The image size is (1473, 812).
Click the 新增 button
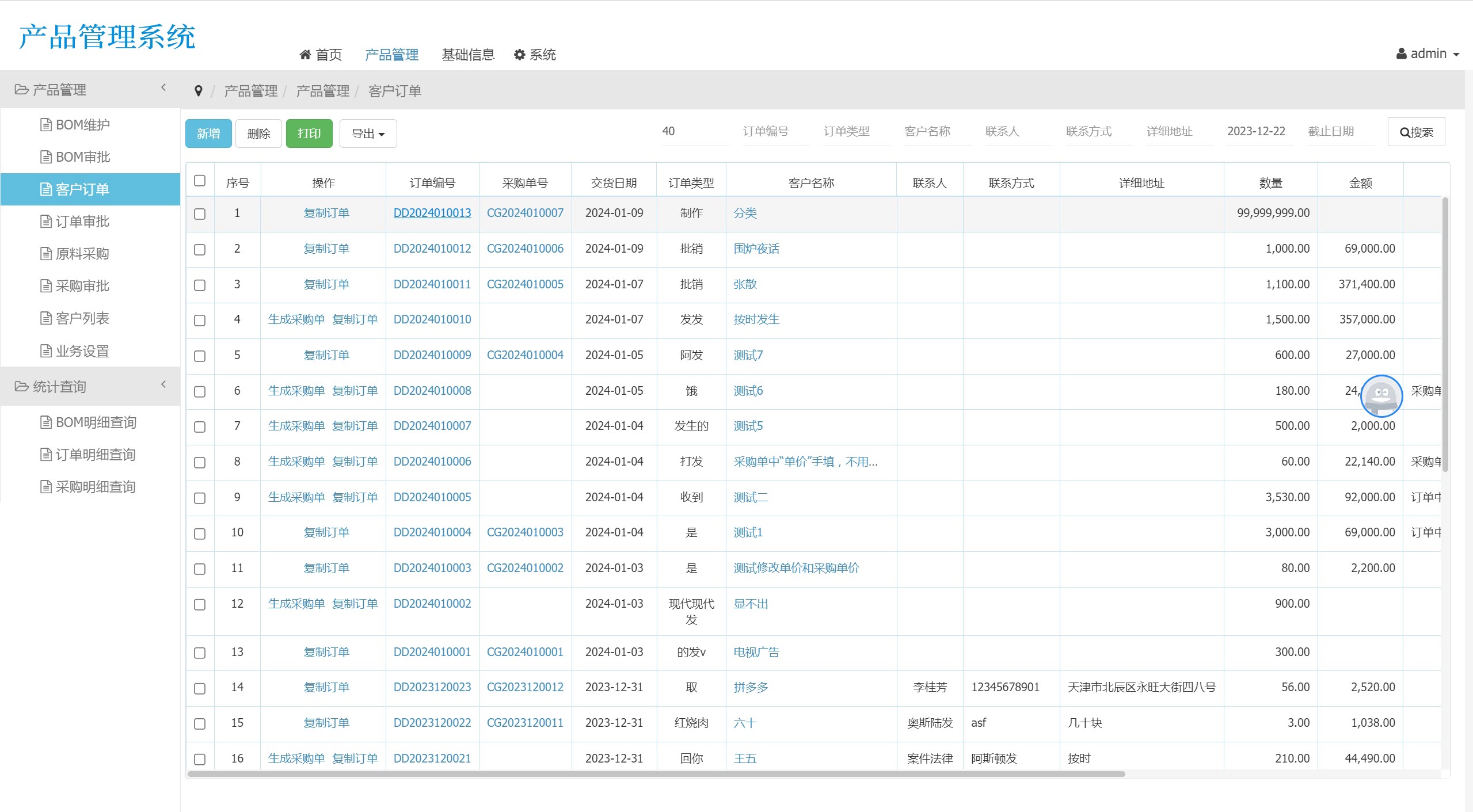pyautogui.click(x=208, y=134)
